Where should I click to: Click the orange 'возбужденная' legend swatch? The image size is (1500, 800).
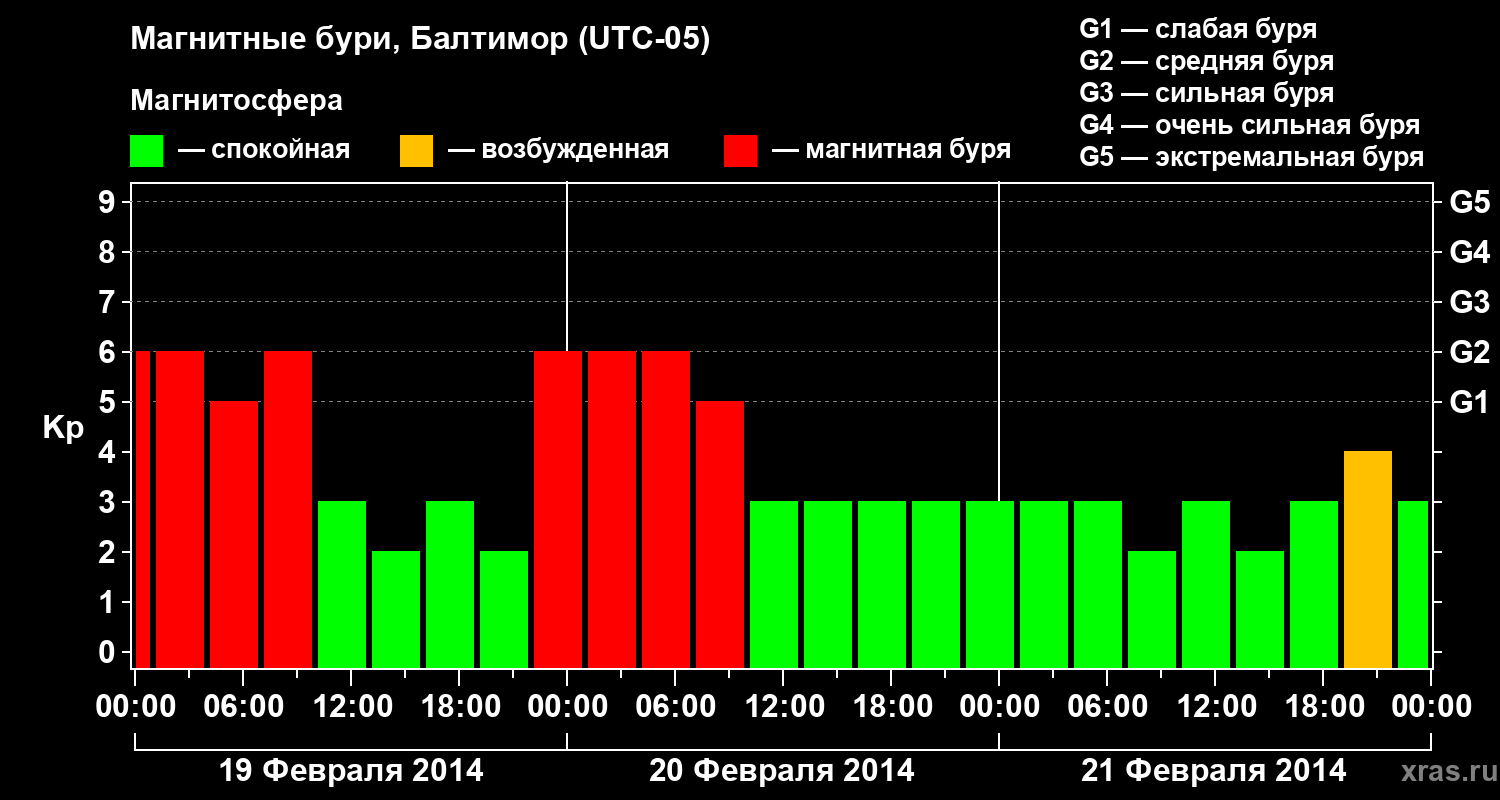(x=416, y=151)
